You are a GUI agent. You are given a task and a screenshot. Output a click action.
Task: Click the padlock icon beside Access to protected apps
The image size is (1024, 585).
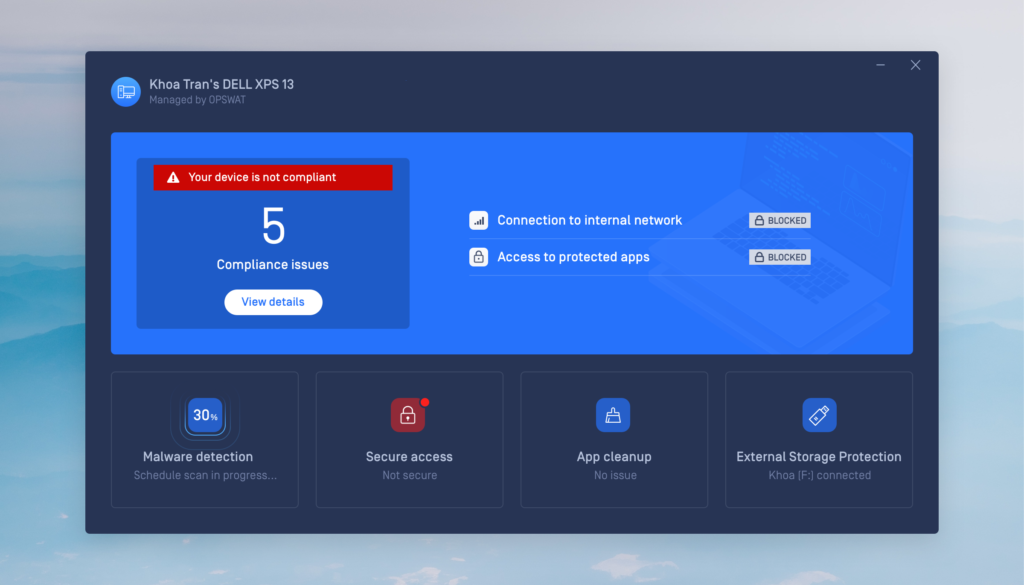[x=479, y=257]
